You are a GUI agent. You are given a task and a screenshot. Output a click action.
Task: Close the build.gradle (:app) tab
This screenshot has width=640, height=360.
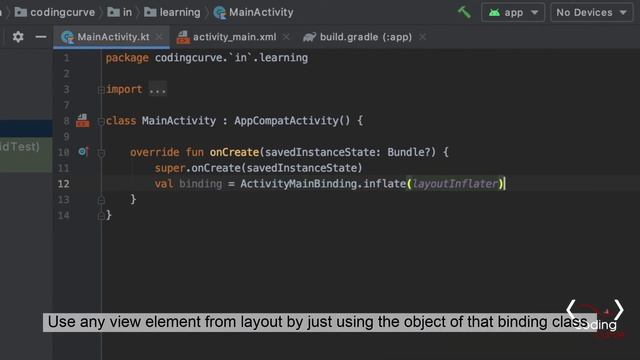click(x=422, y=37)
